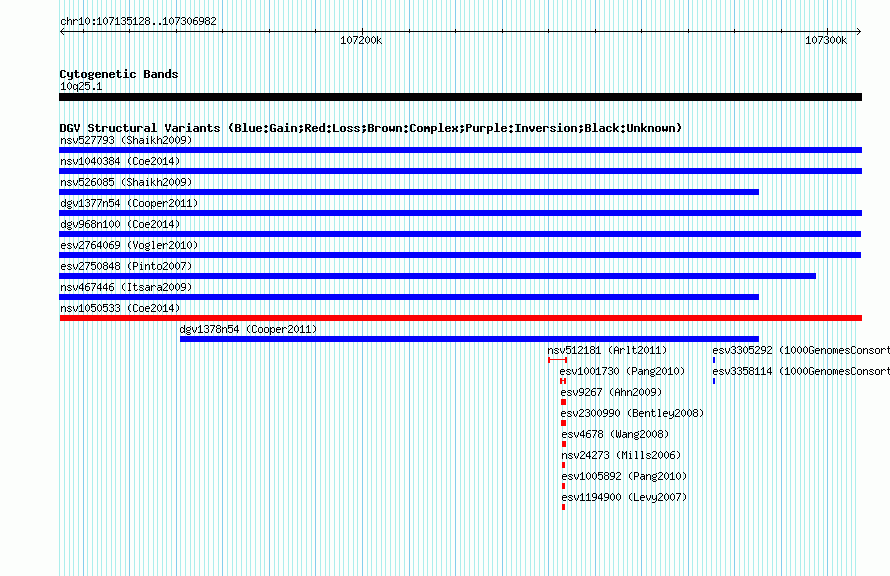
Task: Click the esv1005892 (Pang2010) label text
Action: point(624,476)
